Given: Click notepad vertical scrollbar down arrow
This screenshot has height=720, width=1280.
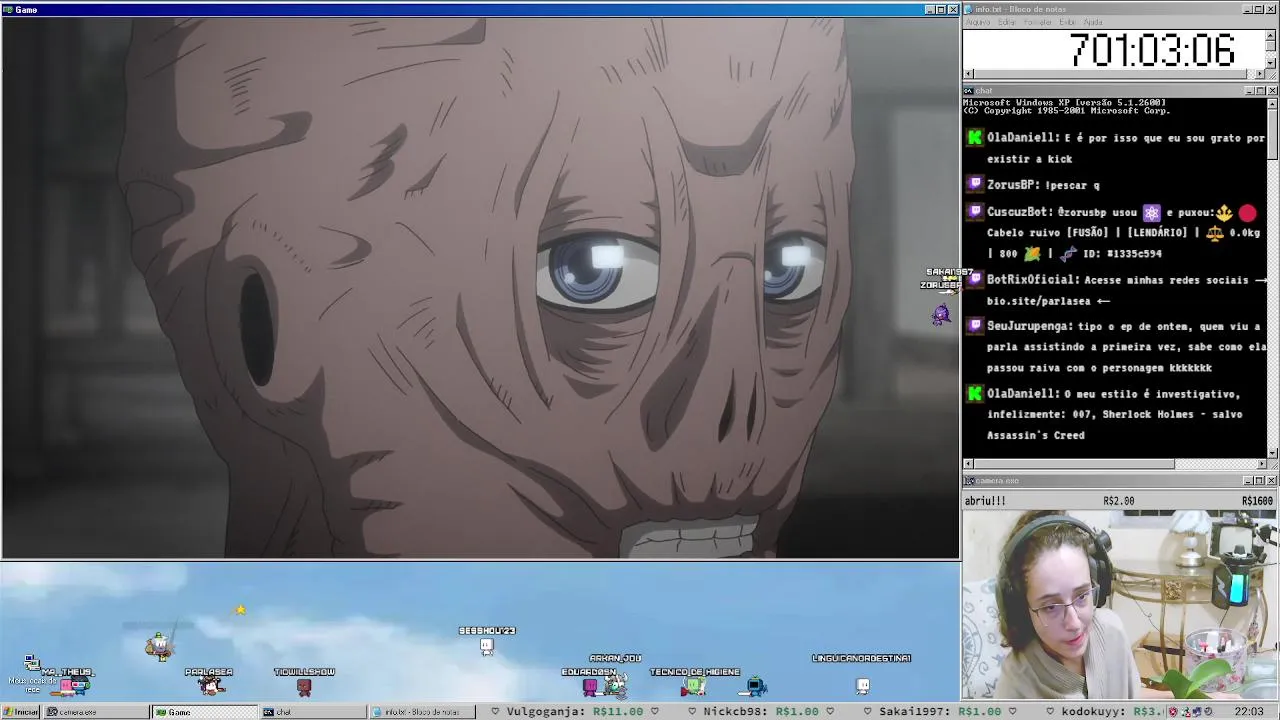Looking at the screenshot, I should click(1271, 63).
